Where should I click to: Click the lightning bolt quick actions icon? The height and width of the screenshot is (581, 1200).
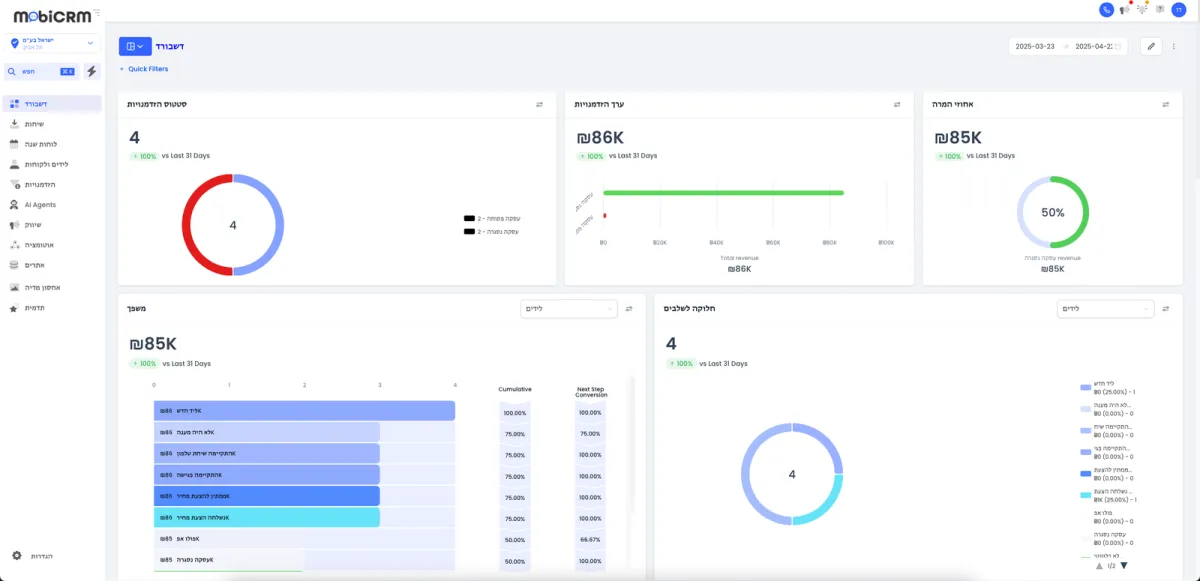pos(92,71)
